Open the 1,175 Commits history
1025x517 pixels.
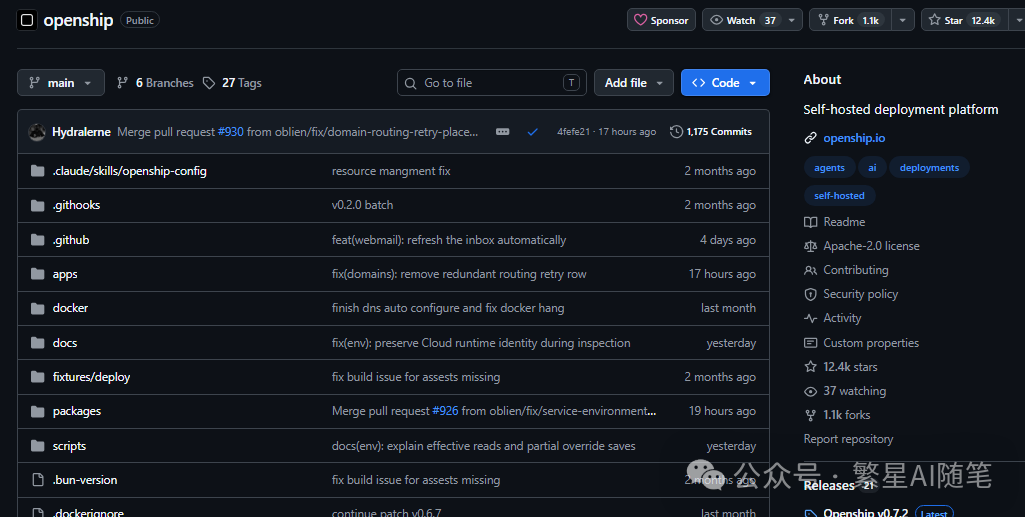click(711, 132)
